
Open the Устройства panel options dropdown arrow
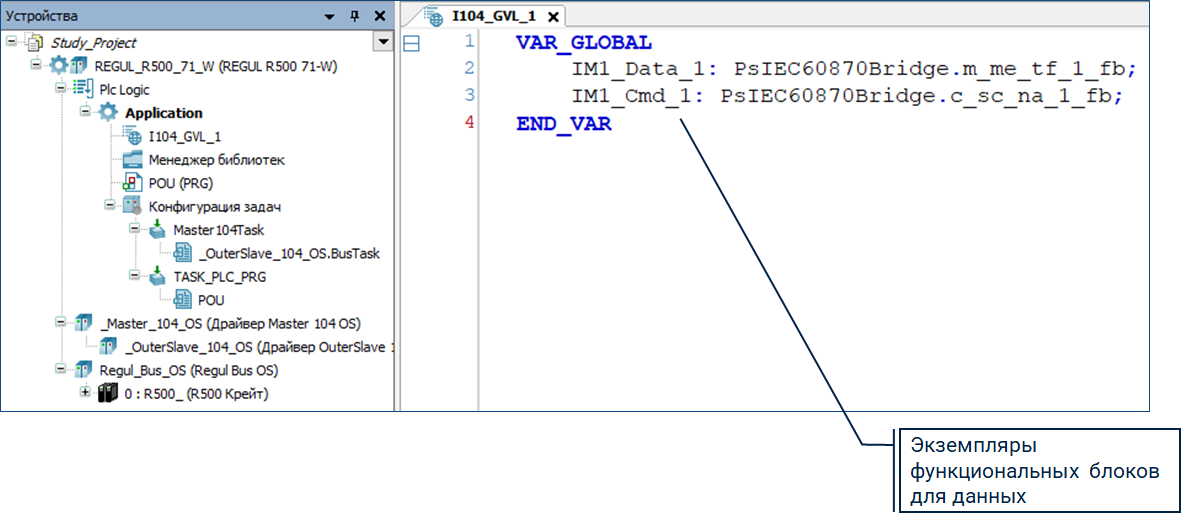[x=330, y=16]
